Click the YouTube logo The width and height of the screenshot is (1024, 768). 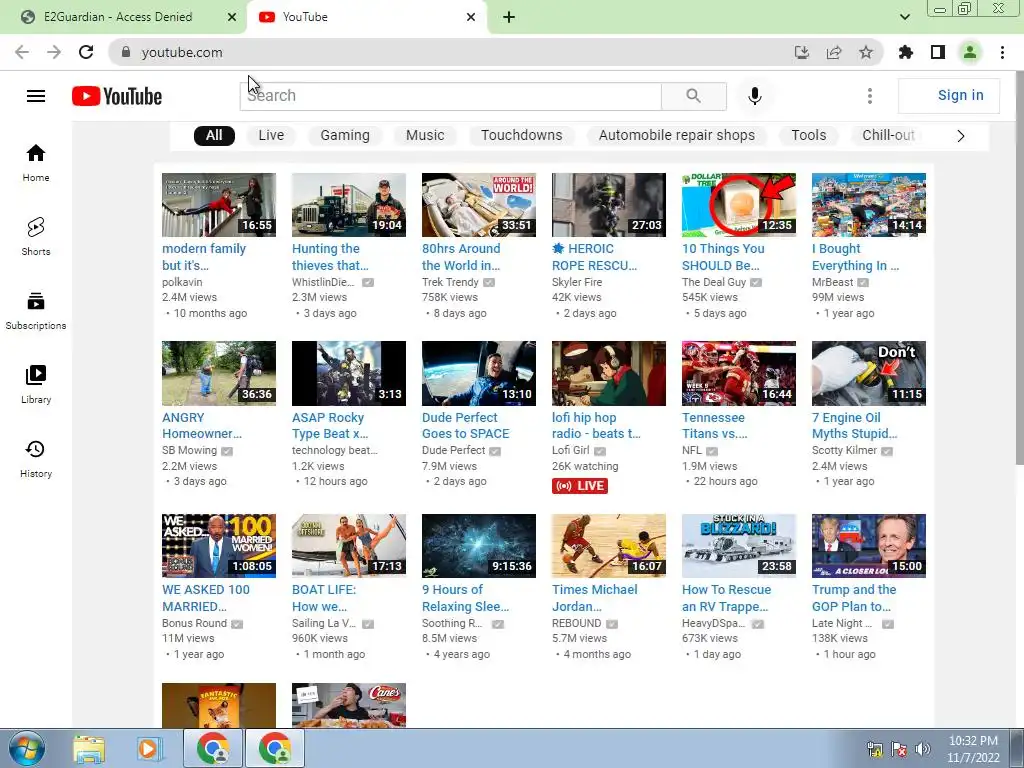(x=117, y=96)
